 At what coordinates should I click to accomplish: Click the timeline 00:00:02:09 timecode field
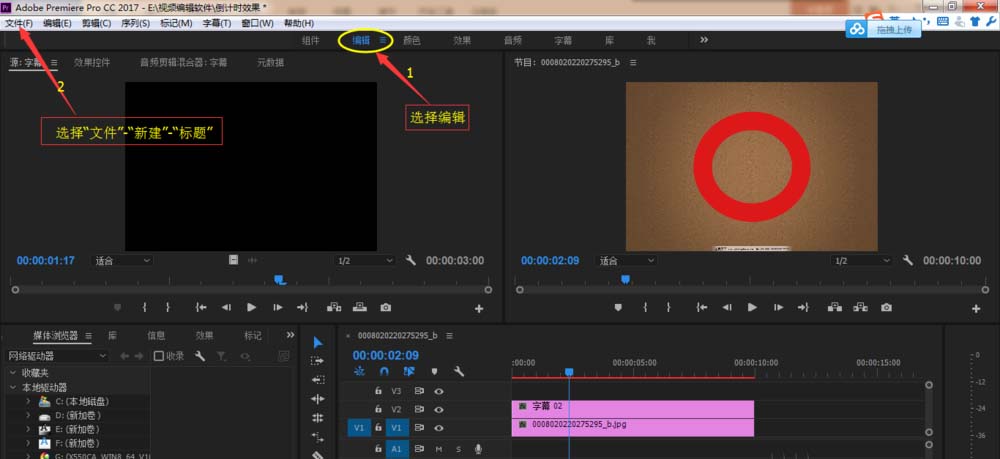386,356
